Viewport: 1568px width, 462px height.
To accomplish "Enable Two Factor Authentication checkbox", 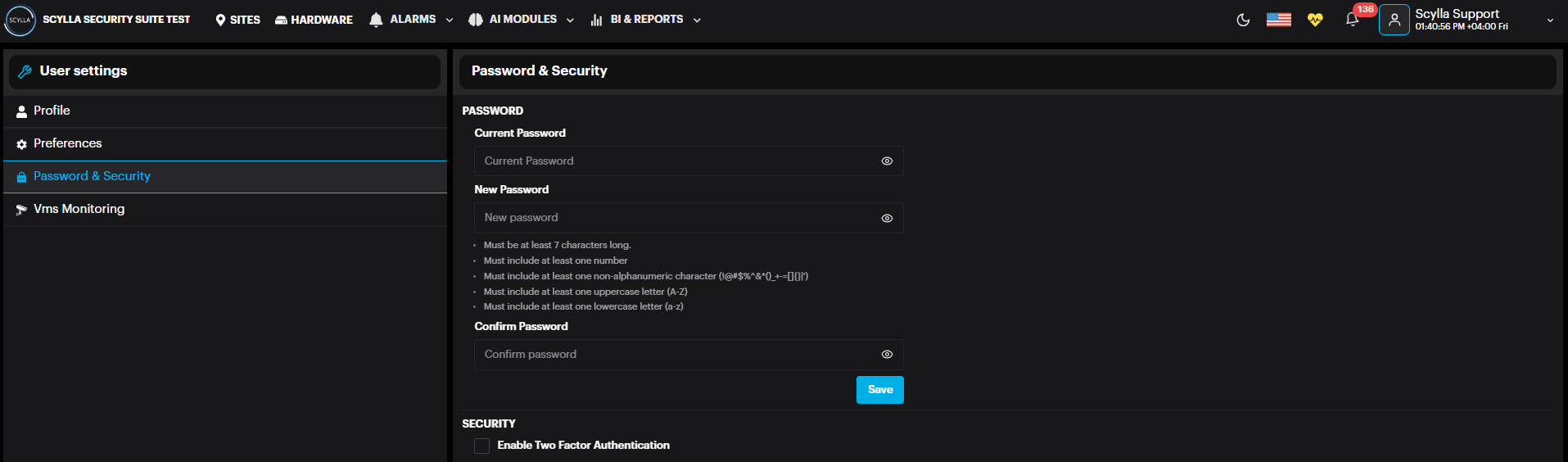I will coord(482,446).
